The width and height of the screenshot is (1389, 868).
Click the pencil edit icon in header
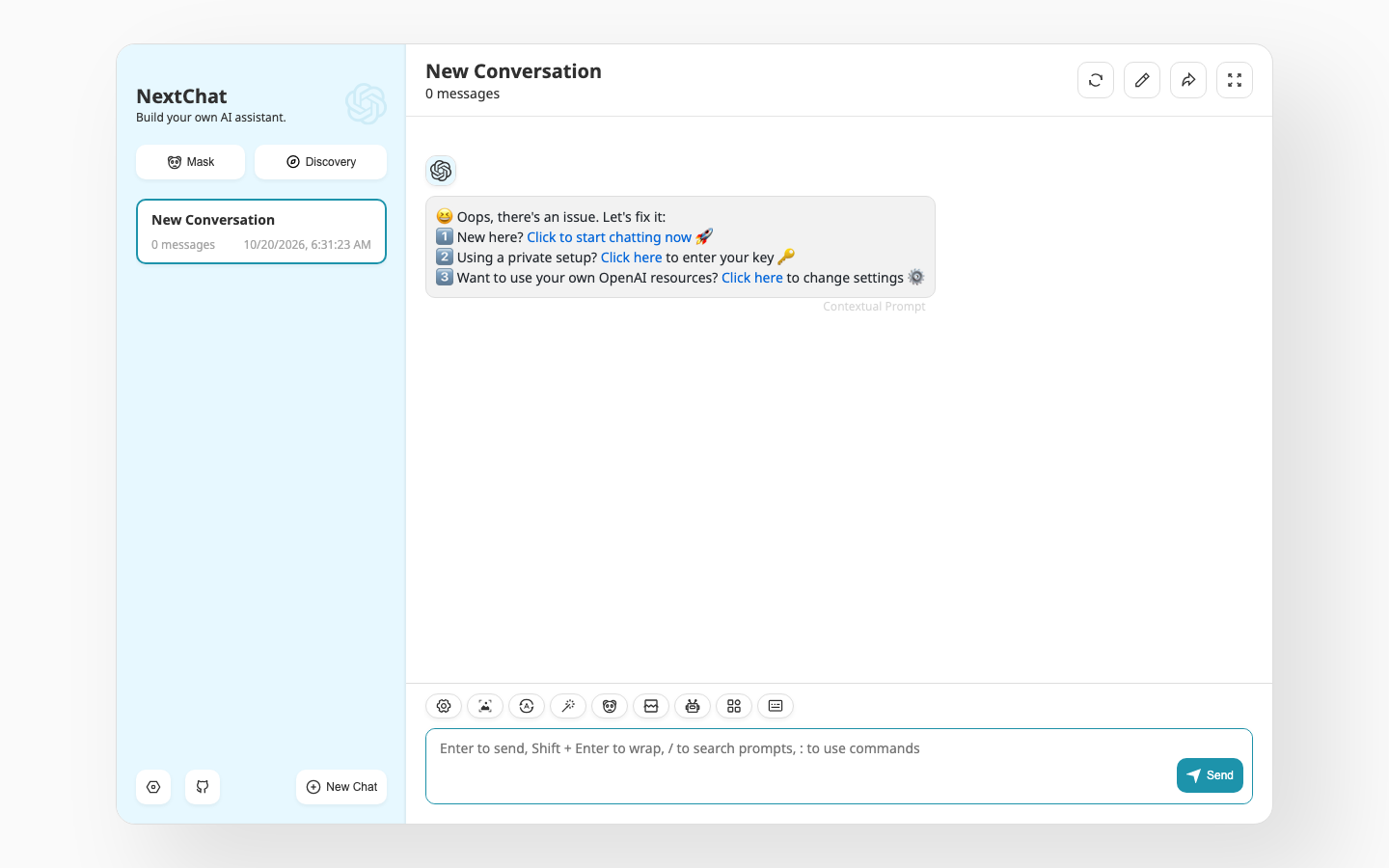[x=1142, y=80]
